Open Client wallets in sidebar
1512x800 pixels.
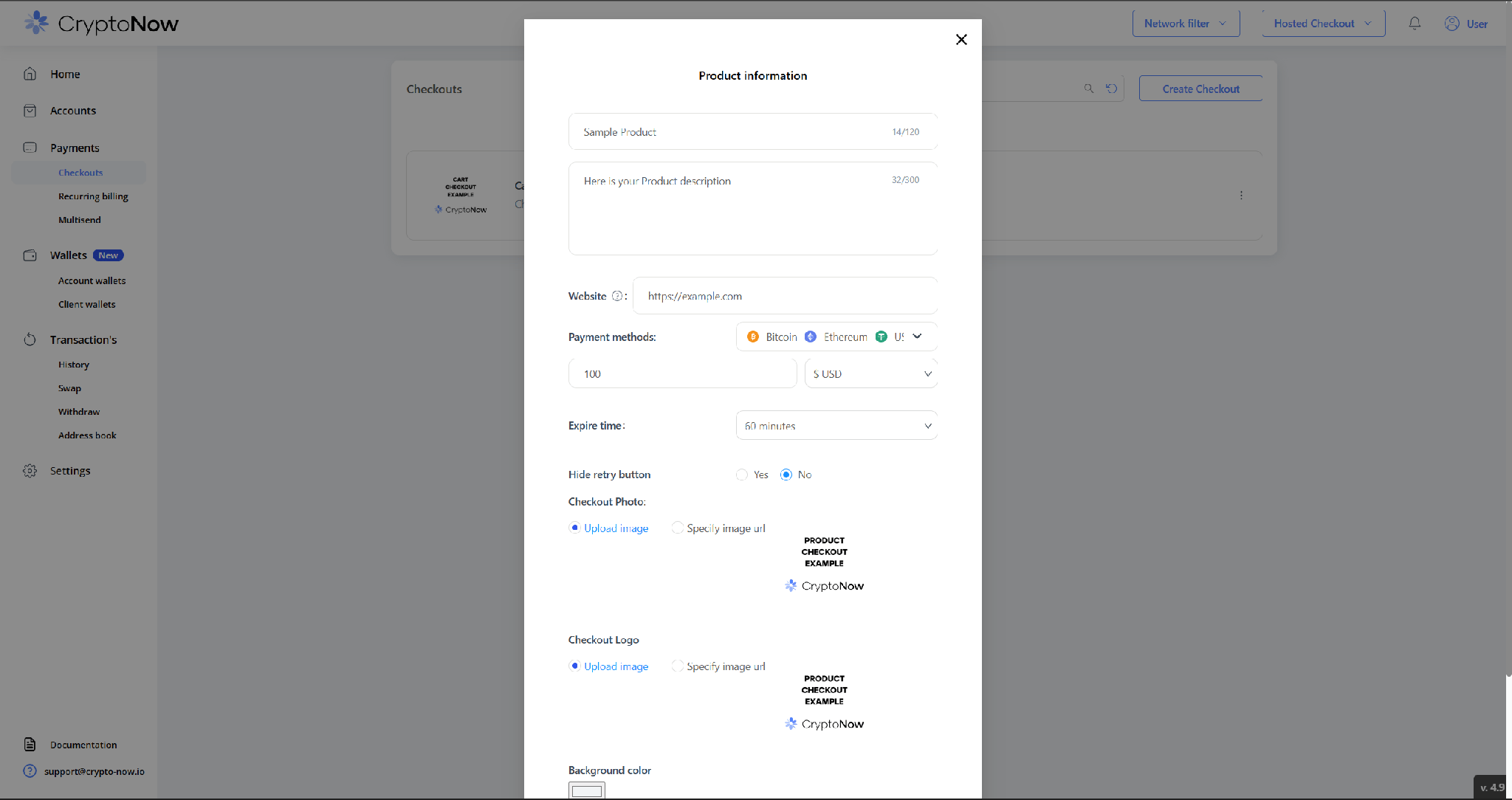(x=86, y=304)
